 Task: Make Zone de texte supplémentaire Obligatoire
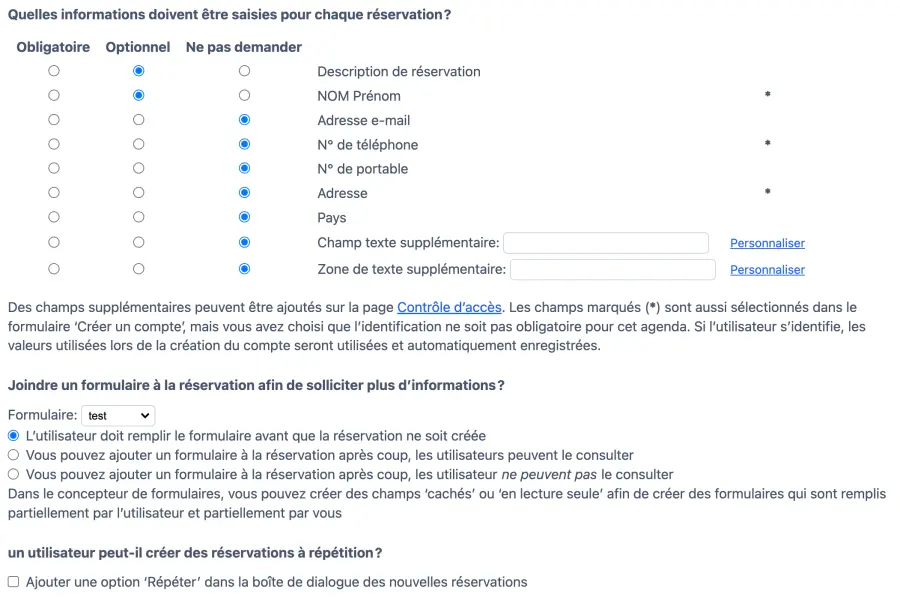(x=54, y=269)
